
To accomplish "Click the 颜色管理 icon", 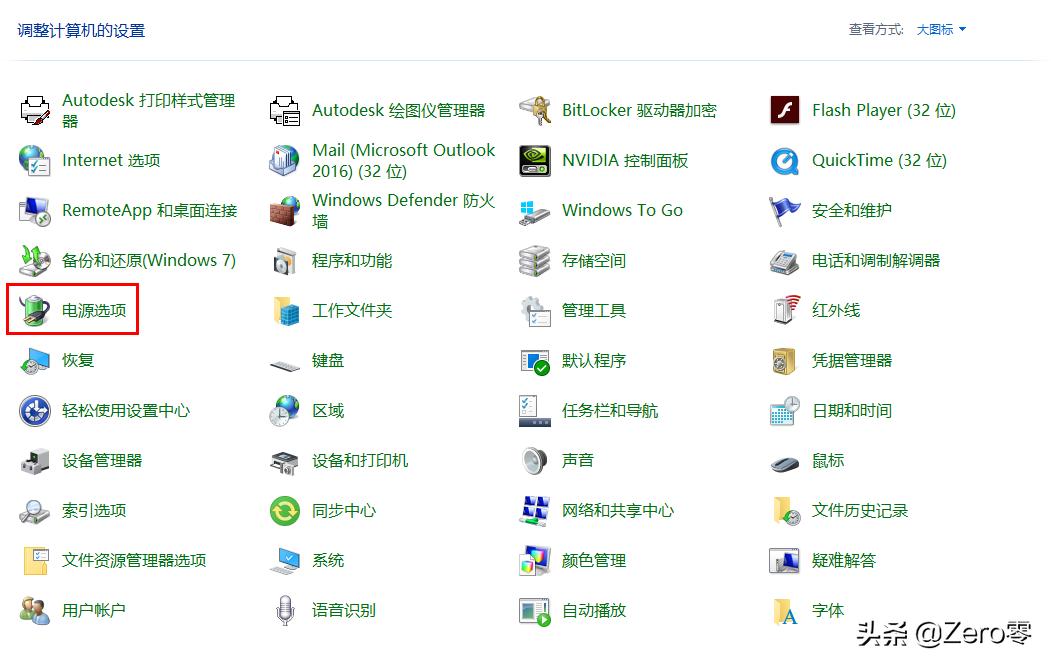I will (535, 560).
